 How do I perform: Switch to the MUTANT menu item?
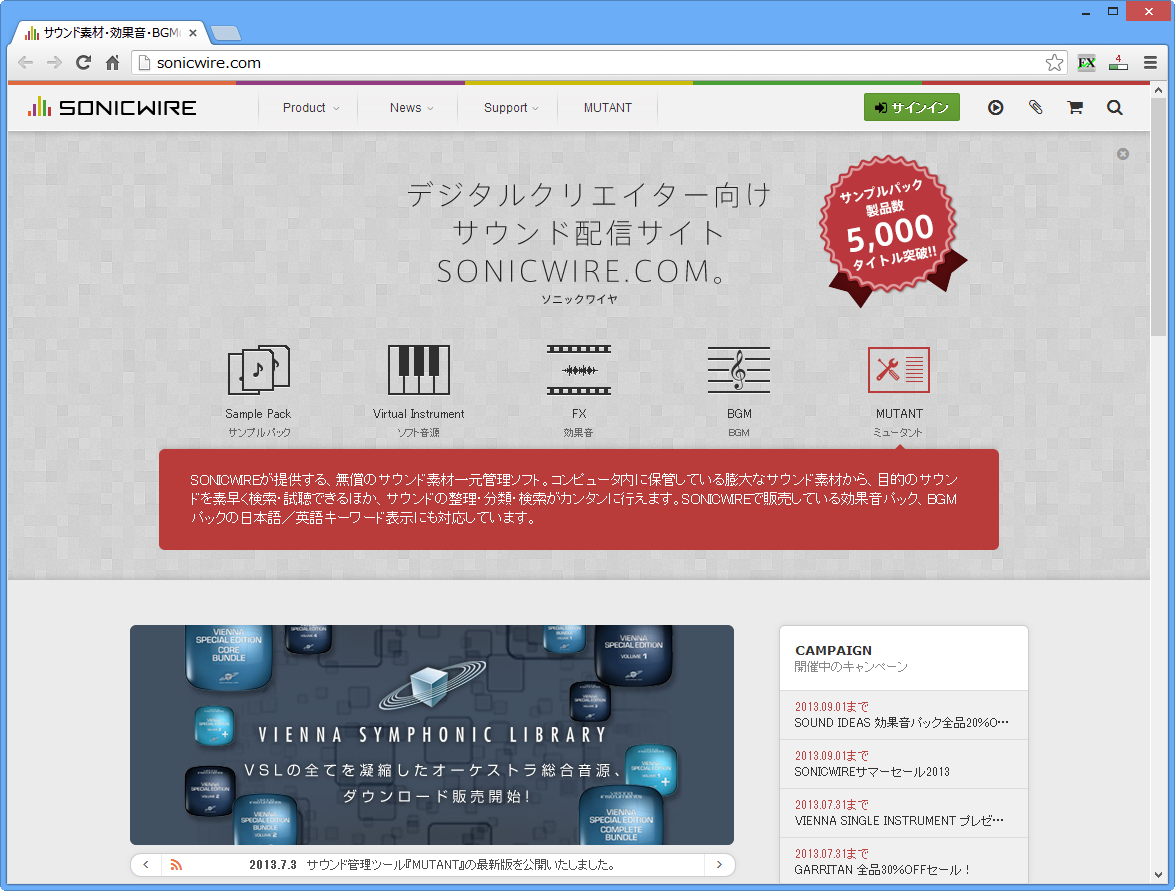(x=606, y=107)
